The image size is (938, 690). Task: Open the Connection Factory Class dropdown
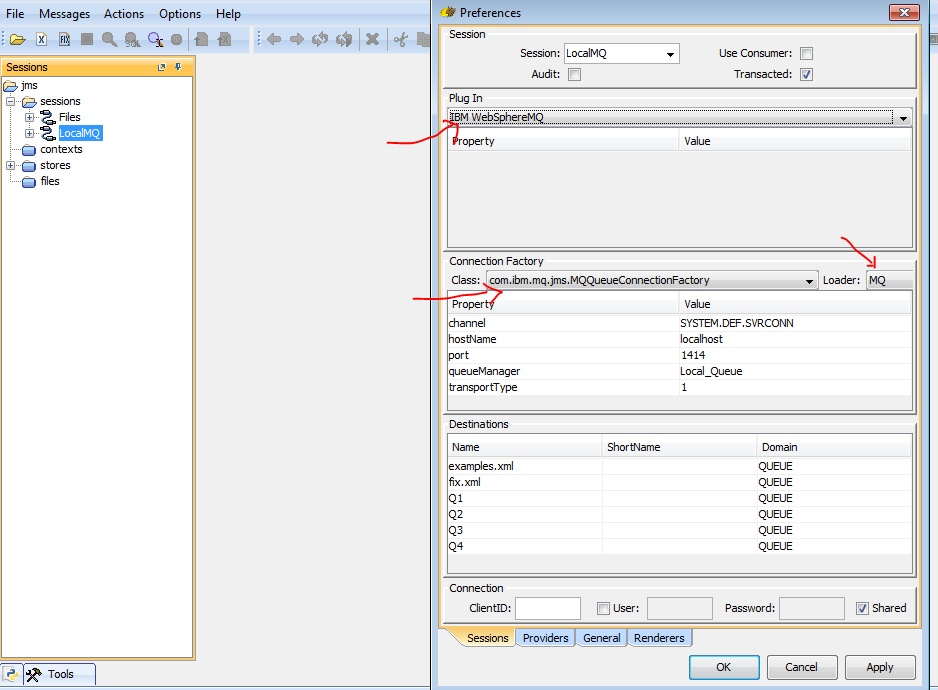click(x=811, y=280)
